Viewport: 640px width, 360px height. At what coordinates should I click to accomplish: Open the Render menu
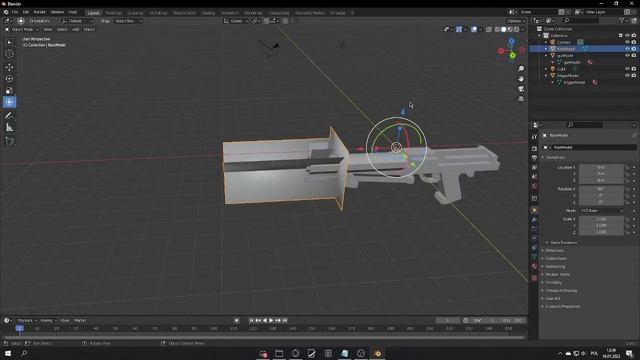40,12
